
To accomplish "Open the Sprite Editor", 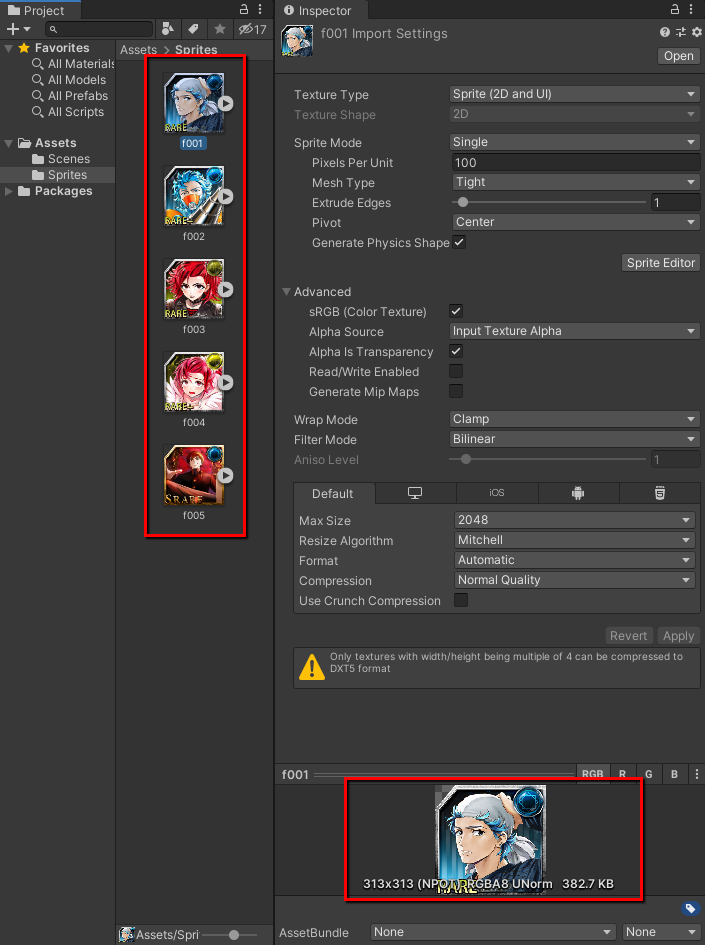I will 660,263.
